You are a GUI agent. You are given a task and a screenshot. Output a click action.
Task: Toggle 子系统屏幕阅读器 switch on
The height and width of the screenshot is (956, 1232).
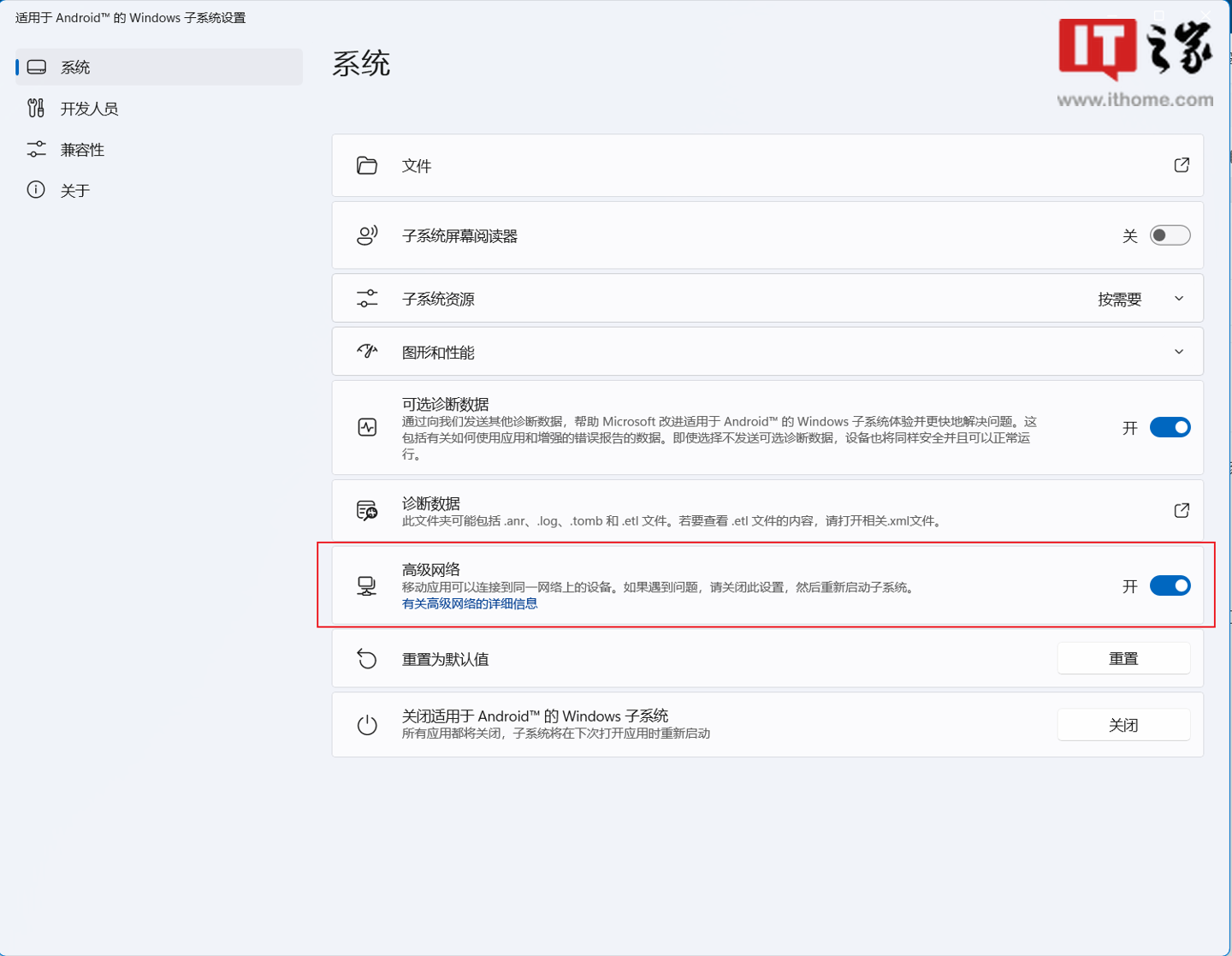click(1170, 235)
